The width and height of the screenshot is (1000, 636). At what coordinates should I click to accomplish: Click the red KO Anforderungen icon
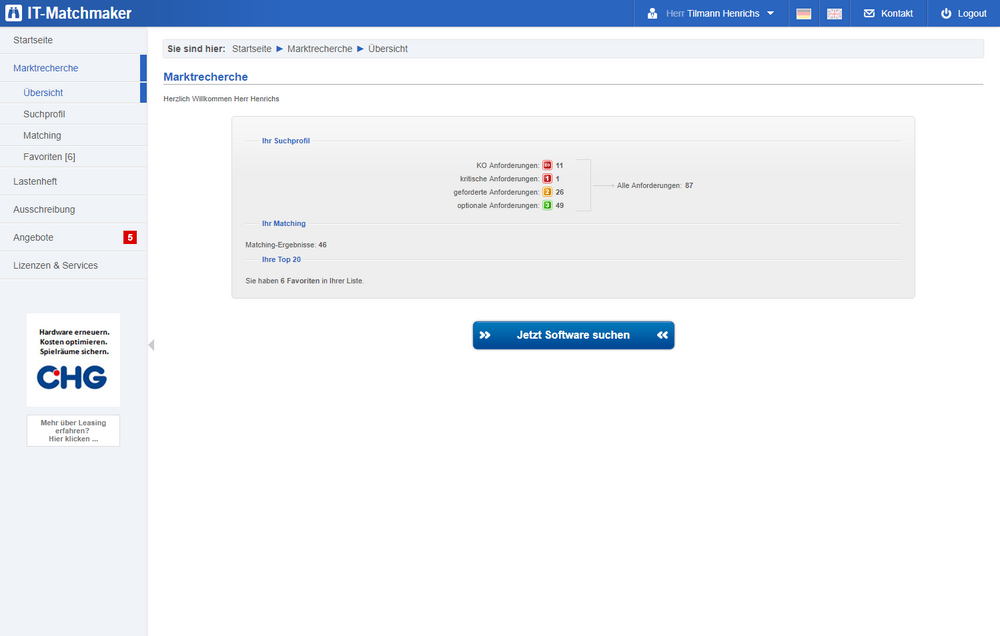tap(547, 165)
